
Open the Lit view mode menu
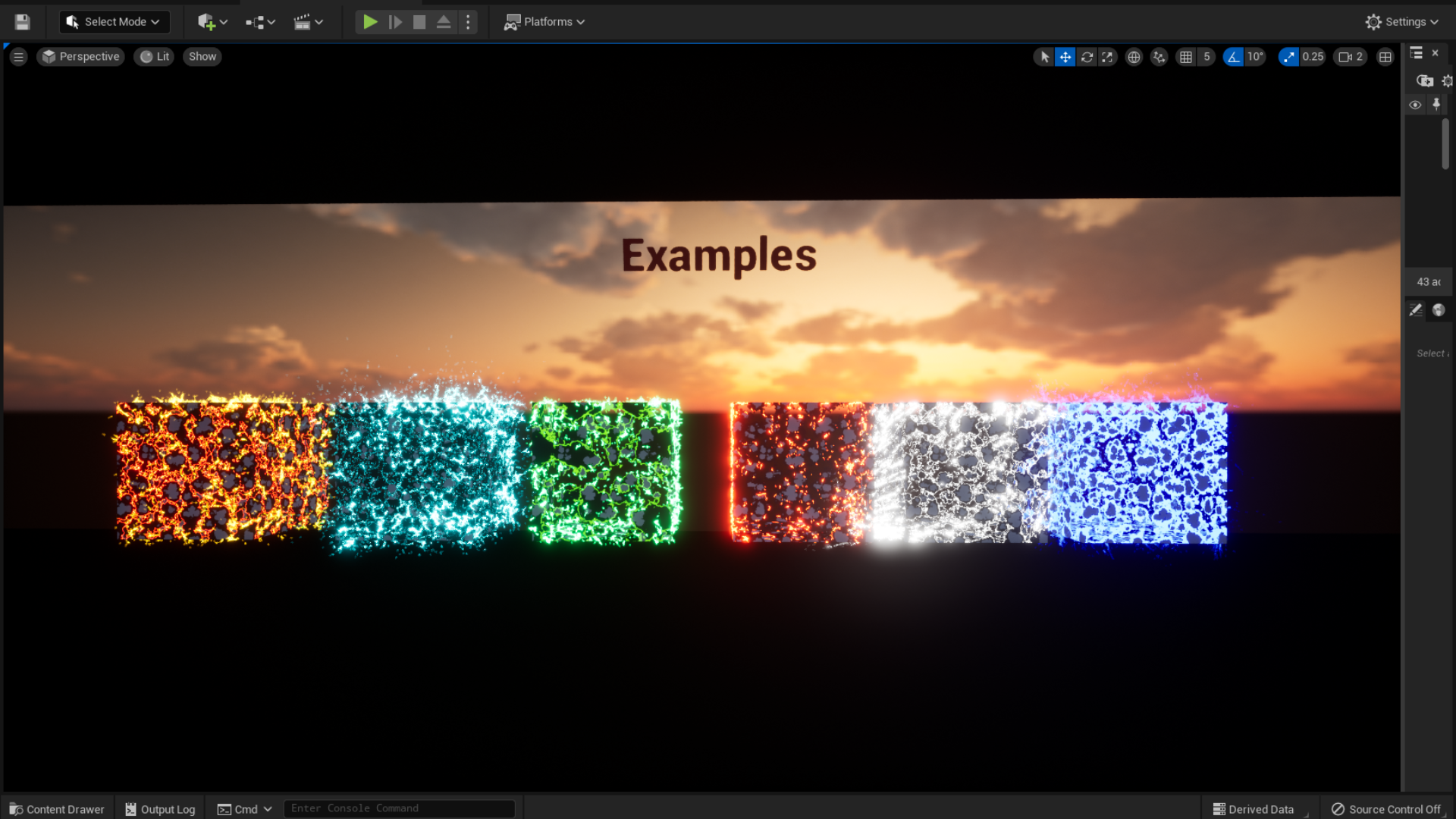point(155,57)
